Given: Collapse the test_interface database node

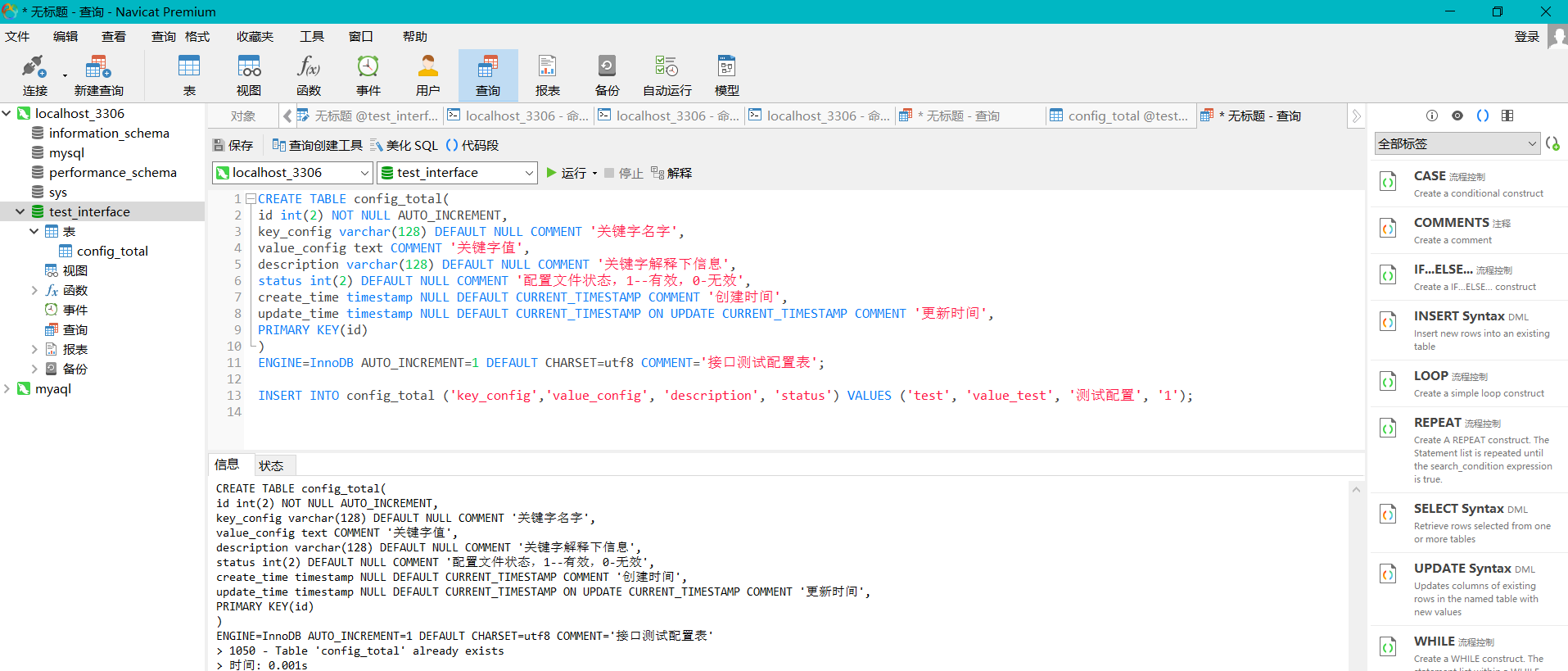Looking at the screenshot, I should point(20,211).
